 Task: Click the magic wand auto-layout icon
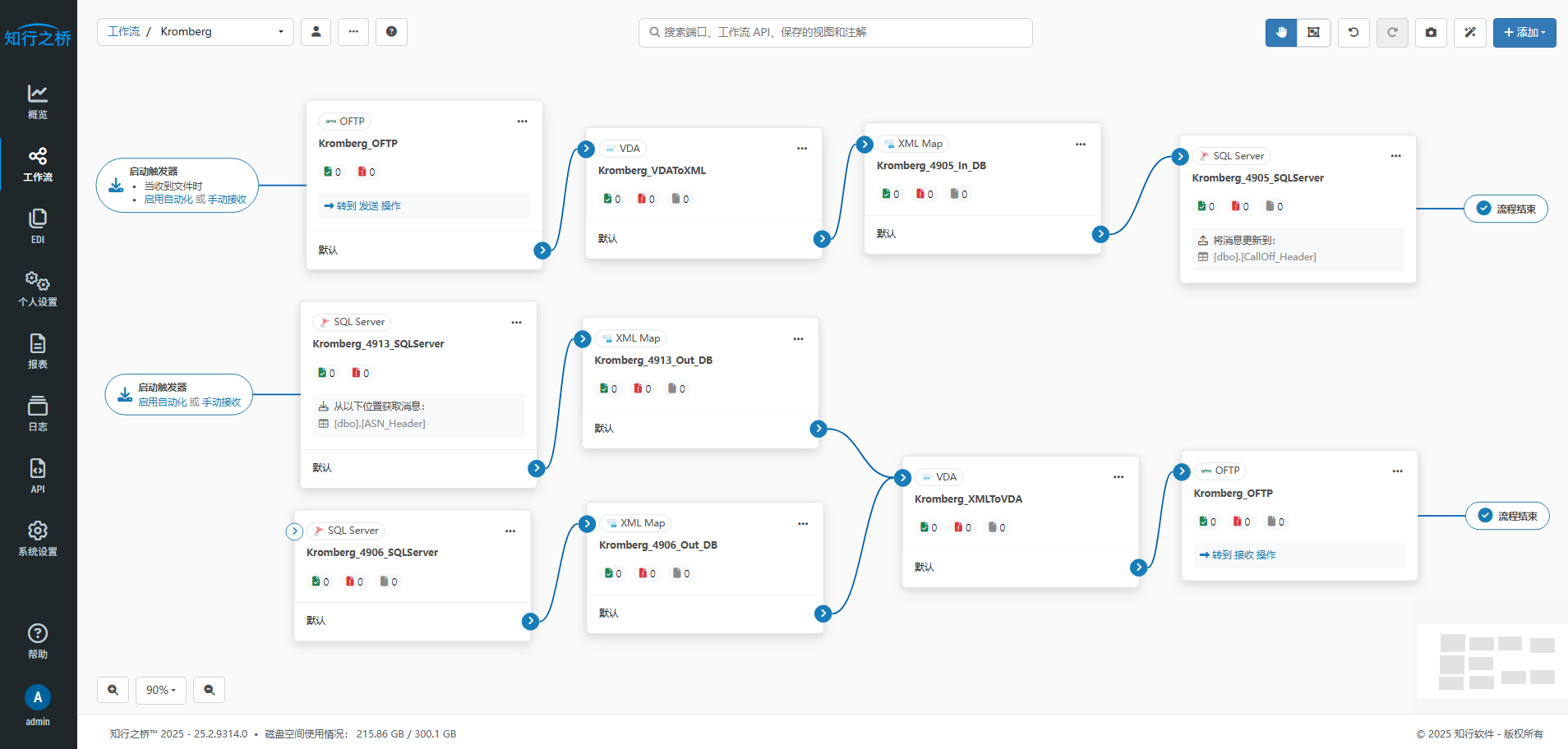pos(1470,33)
